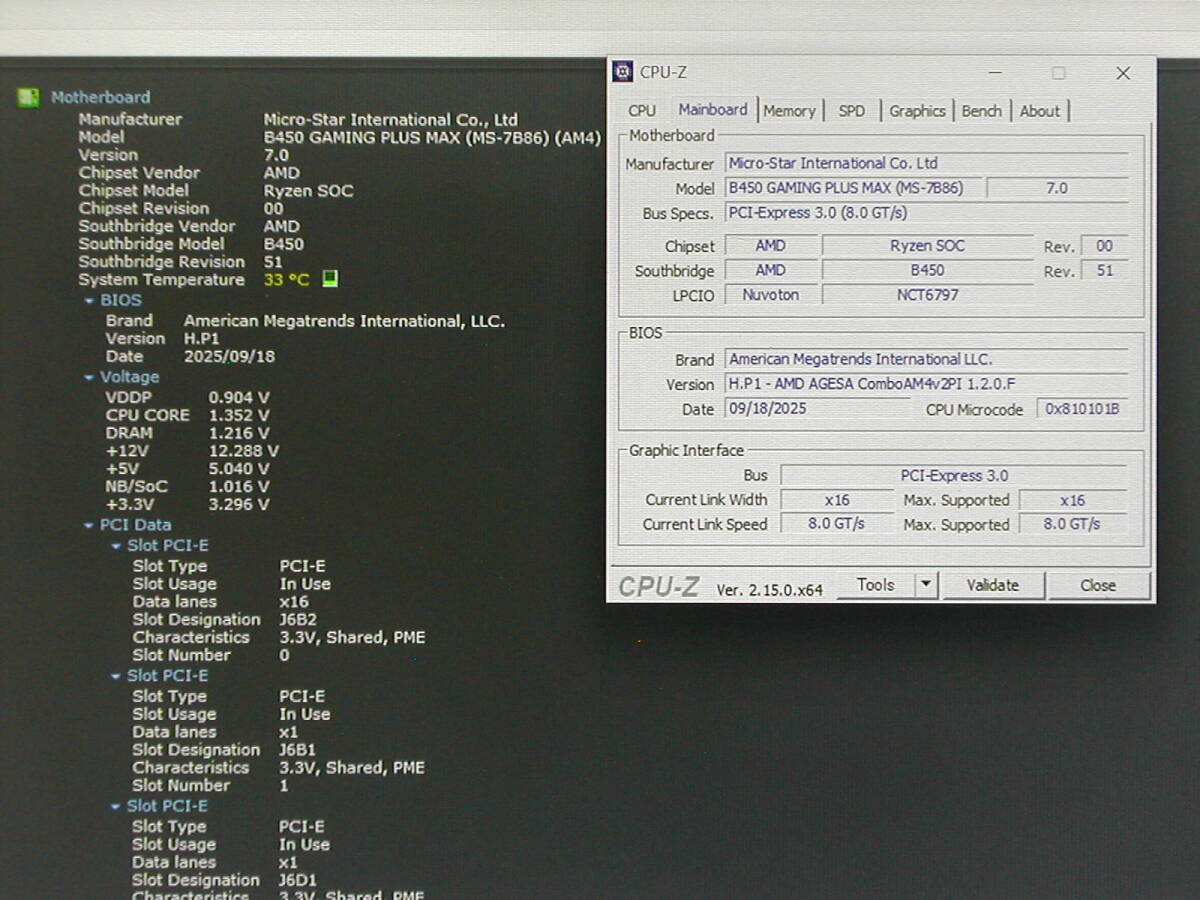Screen dimensions: 1200x900
Task: Click the BIOS Version H.P1 AGESA field
Action: 926,384
